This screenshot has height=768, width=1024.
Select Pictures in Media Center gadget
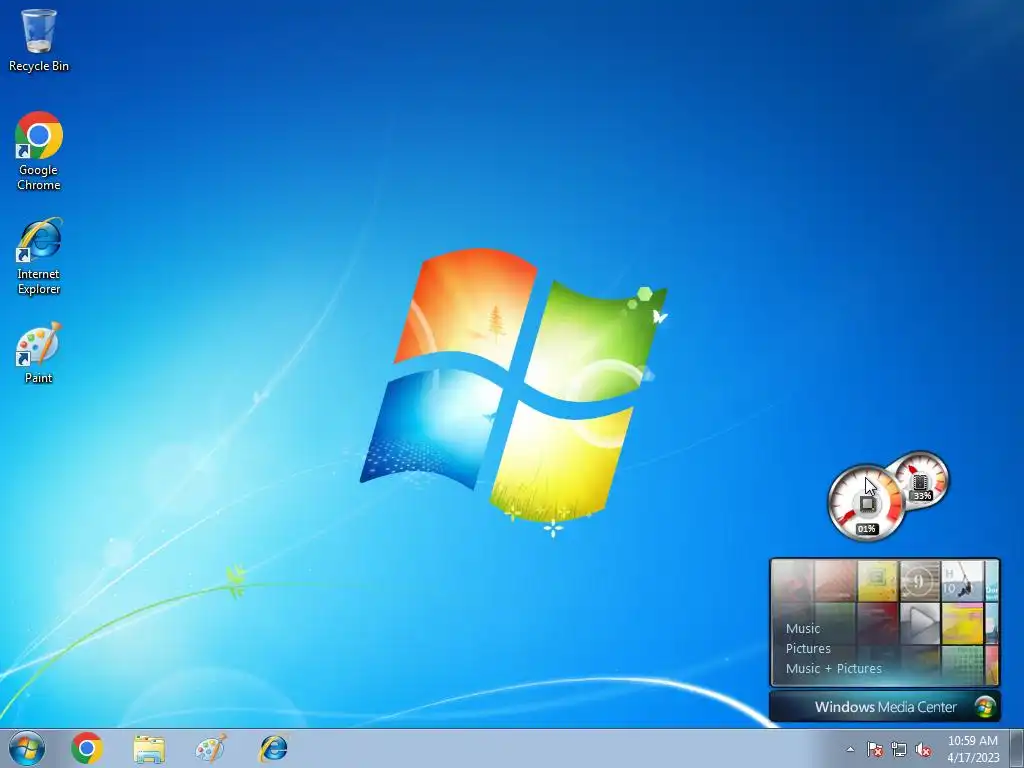[808, 648]
